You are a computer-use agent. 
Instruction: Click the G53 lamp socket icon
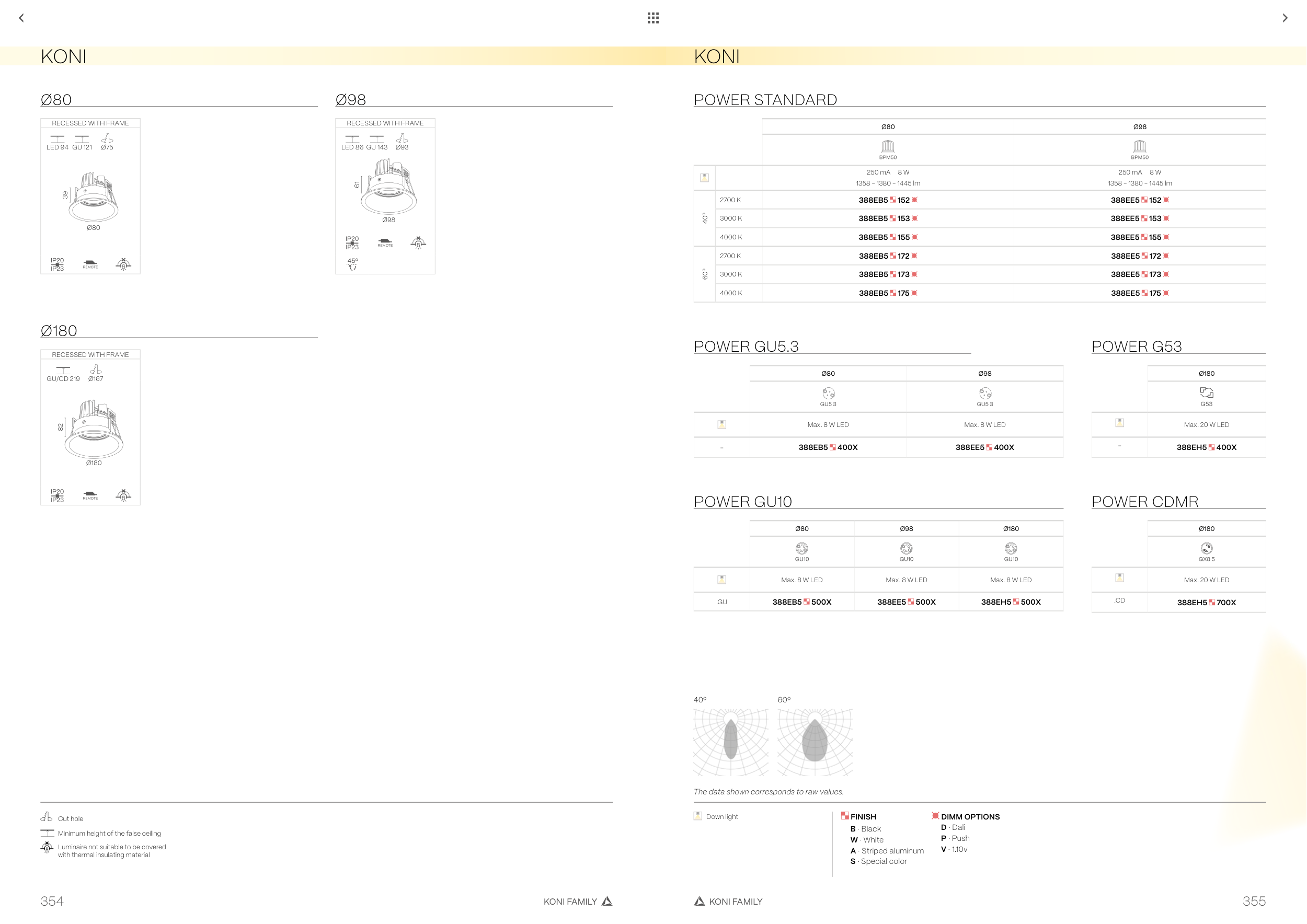(1206, 392)
